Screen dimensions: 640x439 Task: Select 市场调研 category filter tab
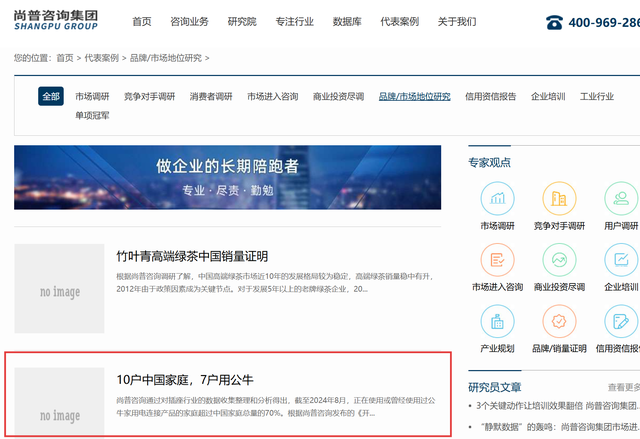(x=92, y=97)
